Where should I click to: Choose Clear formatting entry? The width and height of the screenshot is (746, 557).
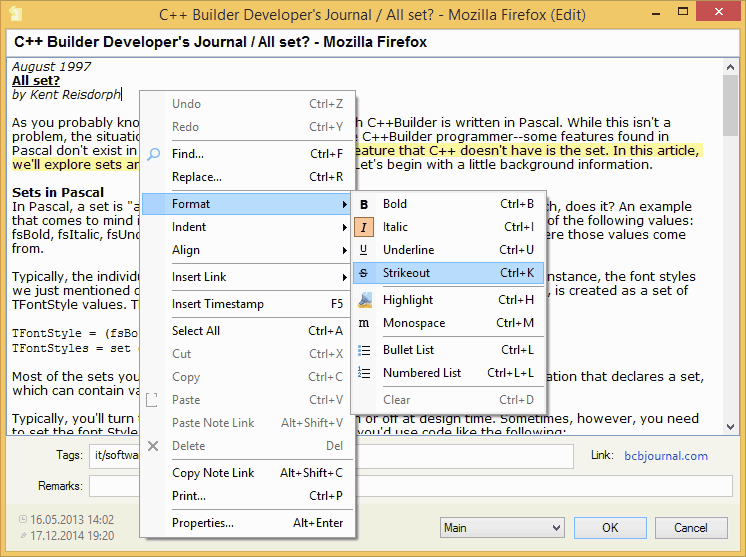449,400
